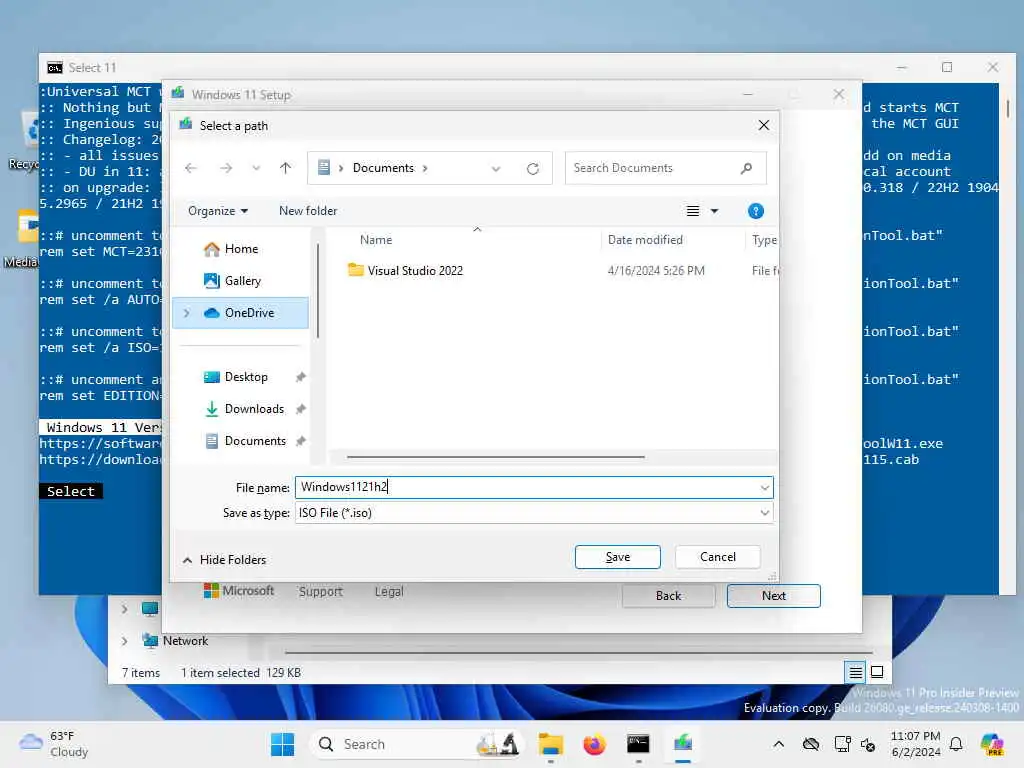The width and height of the screenshot is (1024, 768).
Task: Launch Firefox from the taskbar
Action: tap(594, 744)
